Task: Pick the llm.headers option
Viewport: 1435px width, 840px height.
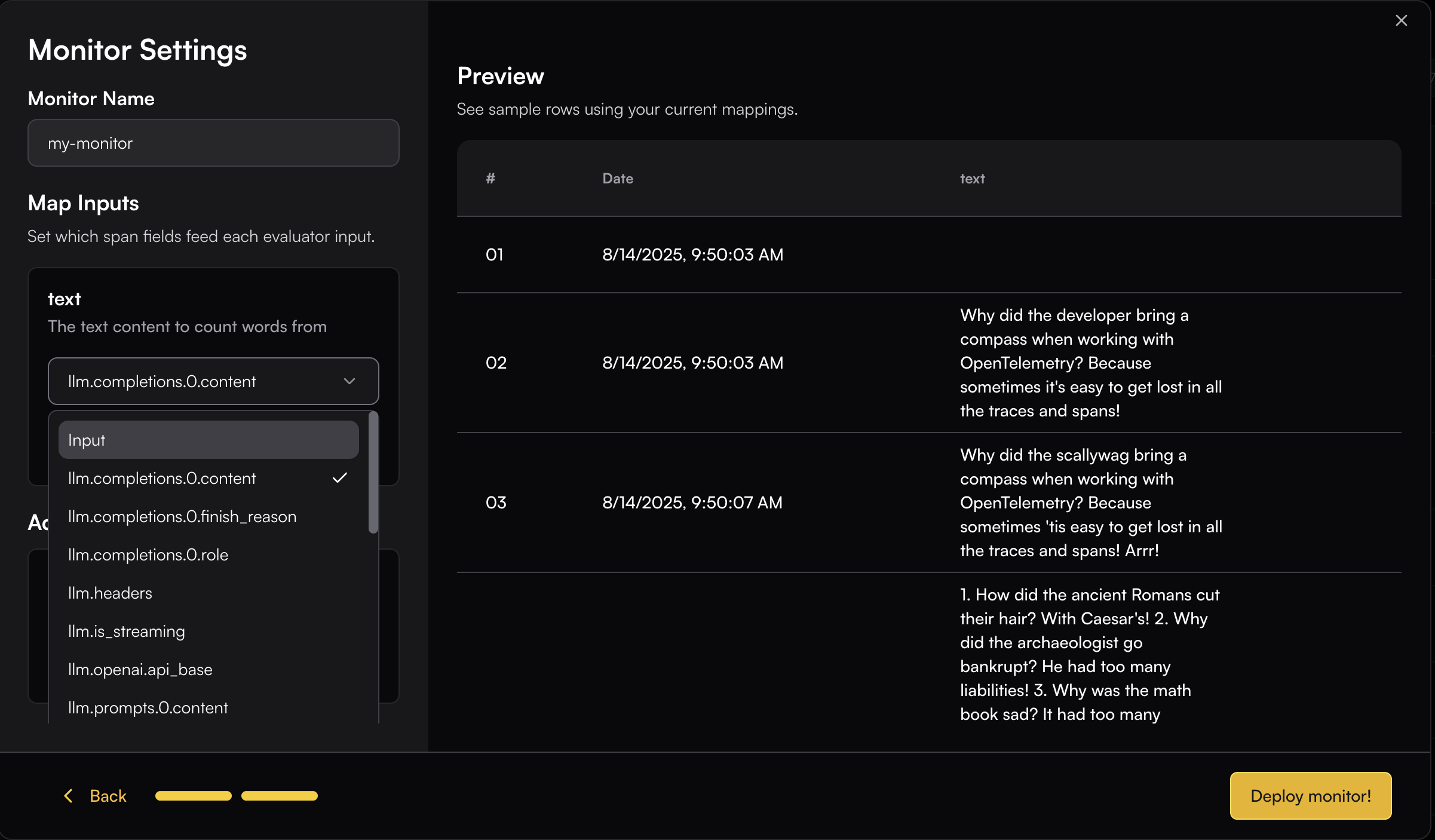Action: [x=111, y=593]
